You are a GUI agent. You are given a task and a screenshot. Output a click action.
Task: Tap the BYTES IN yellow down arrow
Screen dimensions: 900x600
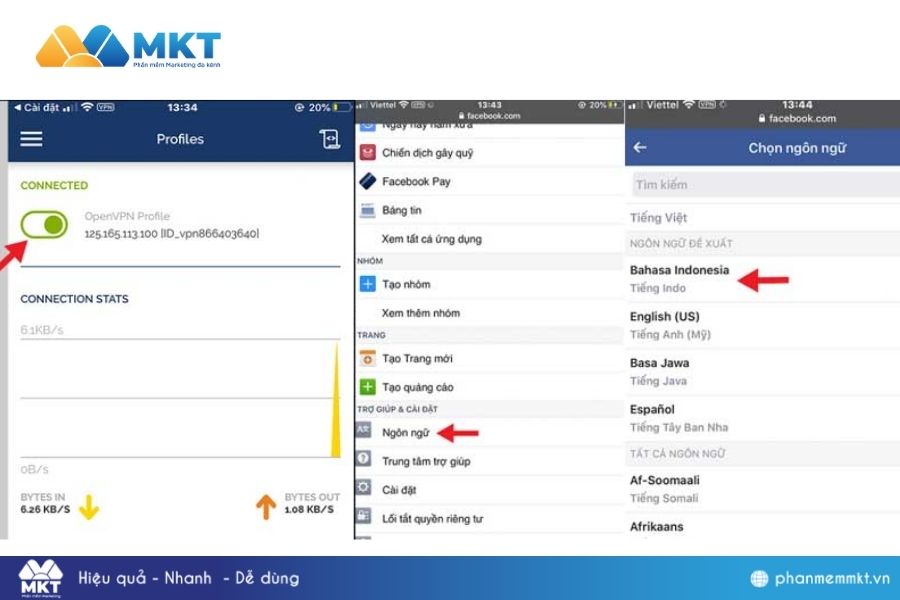pos(89,507)
